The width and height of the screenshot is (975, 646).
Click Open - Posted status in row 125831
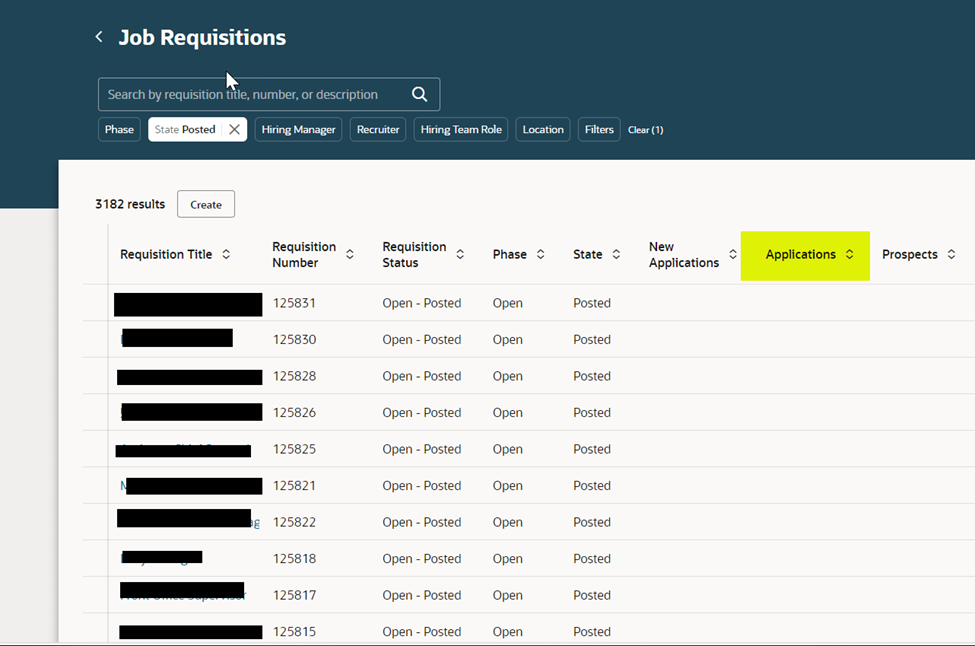pos(422,303)
